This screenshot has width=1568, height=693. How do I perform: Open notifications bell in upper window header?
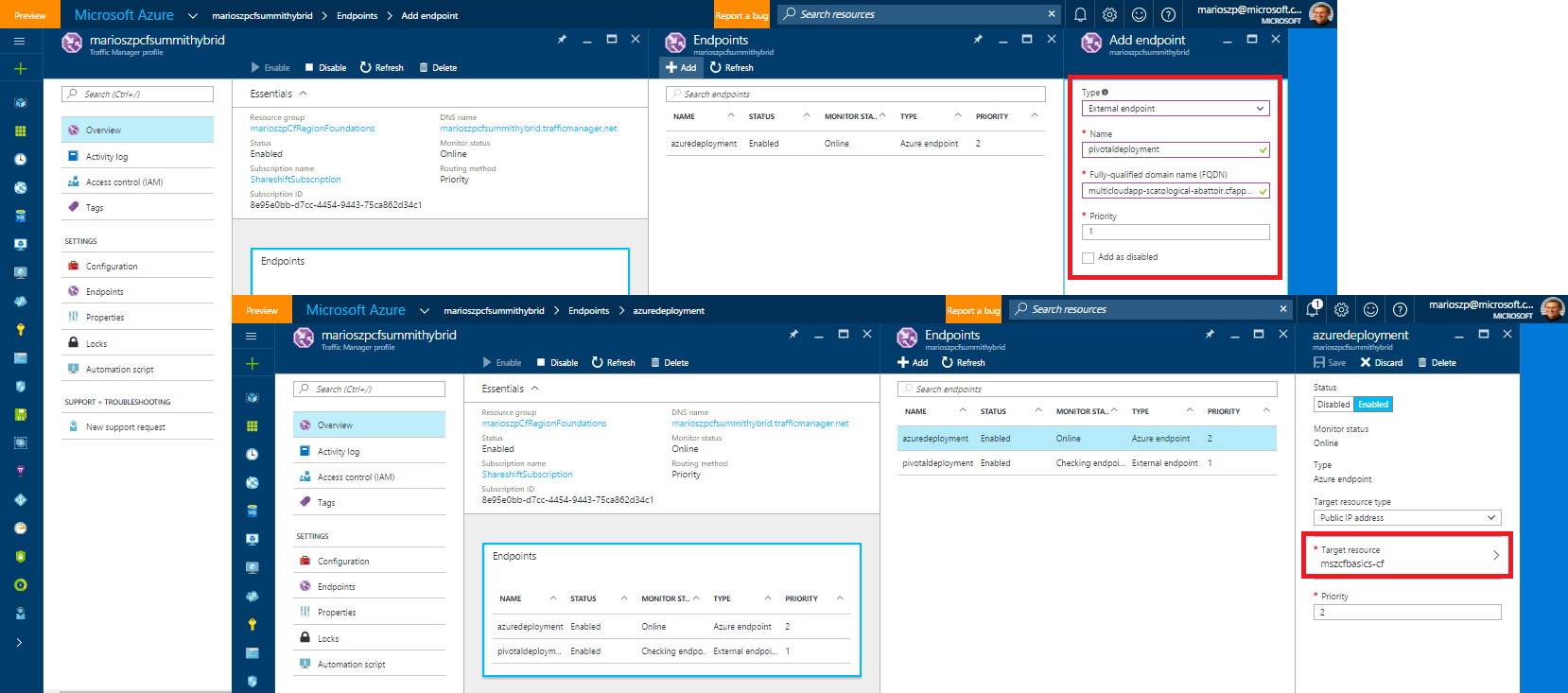coord(1080,14)
